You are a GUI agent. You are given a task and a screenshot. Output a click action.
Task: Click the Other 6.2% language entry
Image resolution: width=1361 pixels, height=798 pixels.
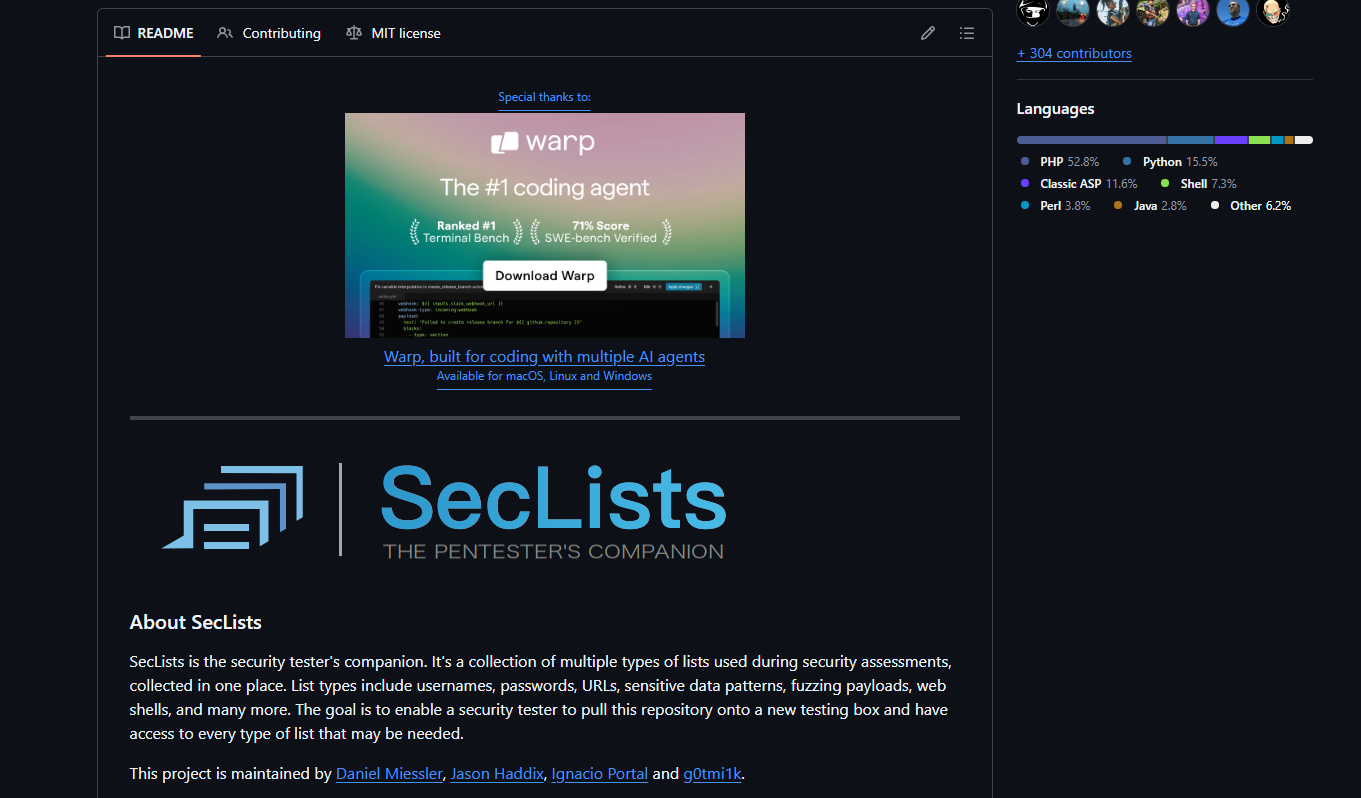point(1251,205)
